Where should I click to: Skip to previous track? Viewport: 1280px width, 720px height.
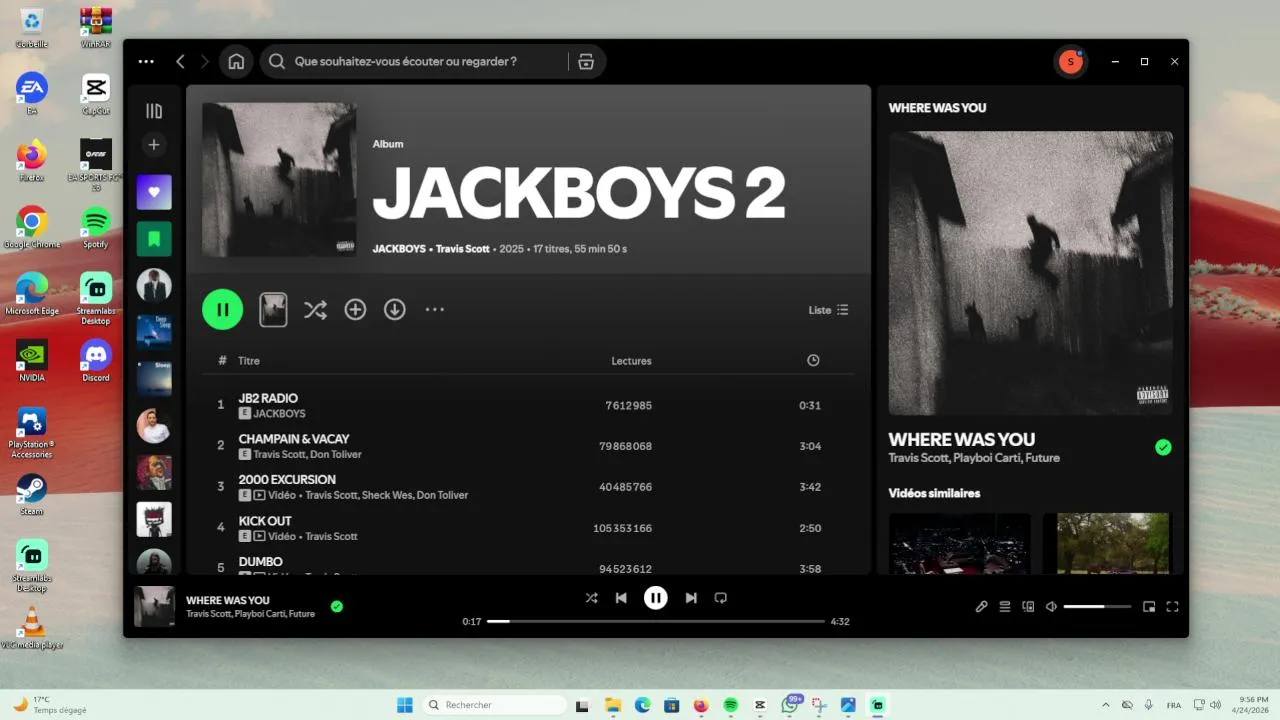pyautogui.click(x=621, y=598)
